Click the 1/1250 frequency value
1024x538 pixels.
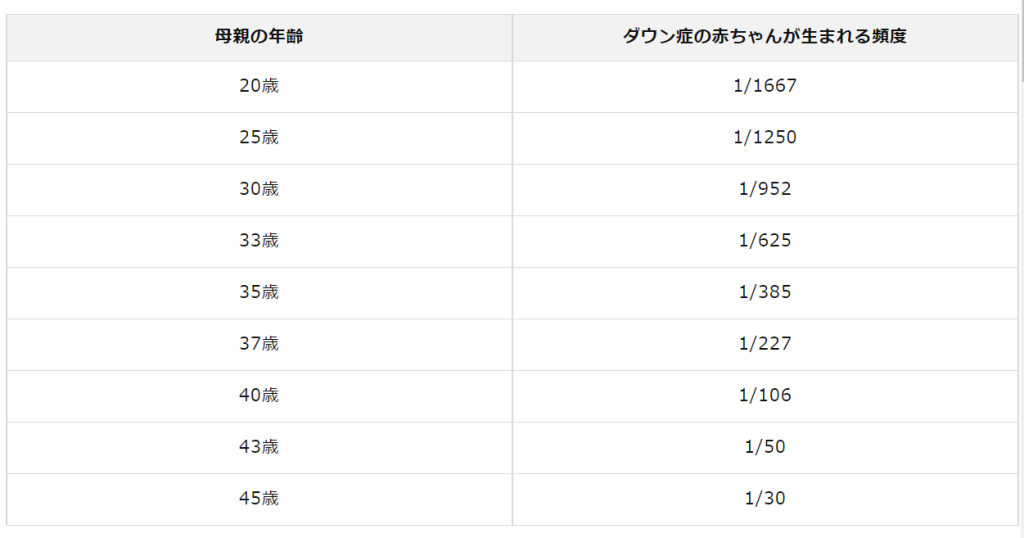pyautogui.click(x=765, y=137)
